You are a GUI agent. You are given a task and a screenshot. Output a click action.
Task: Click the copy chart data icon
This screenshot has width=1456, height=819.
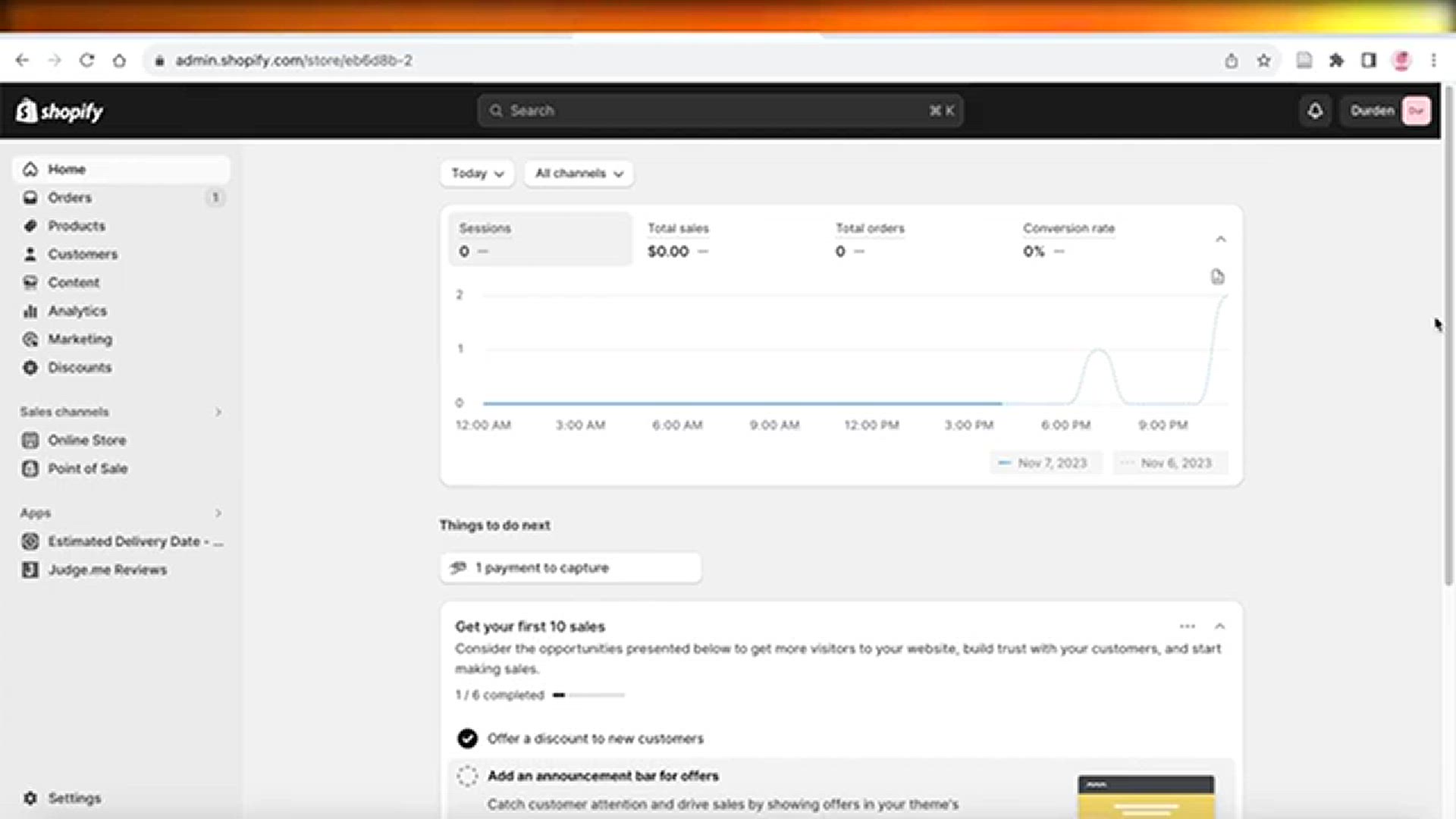point(1217,277)
